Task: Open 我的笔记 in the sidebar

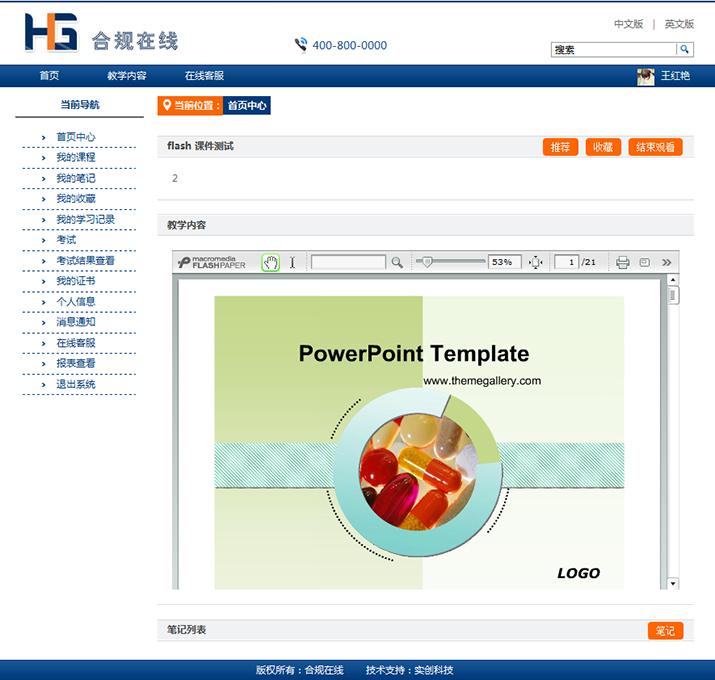Action: coord(76,178)
